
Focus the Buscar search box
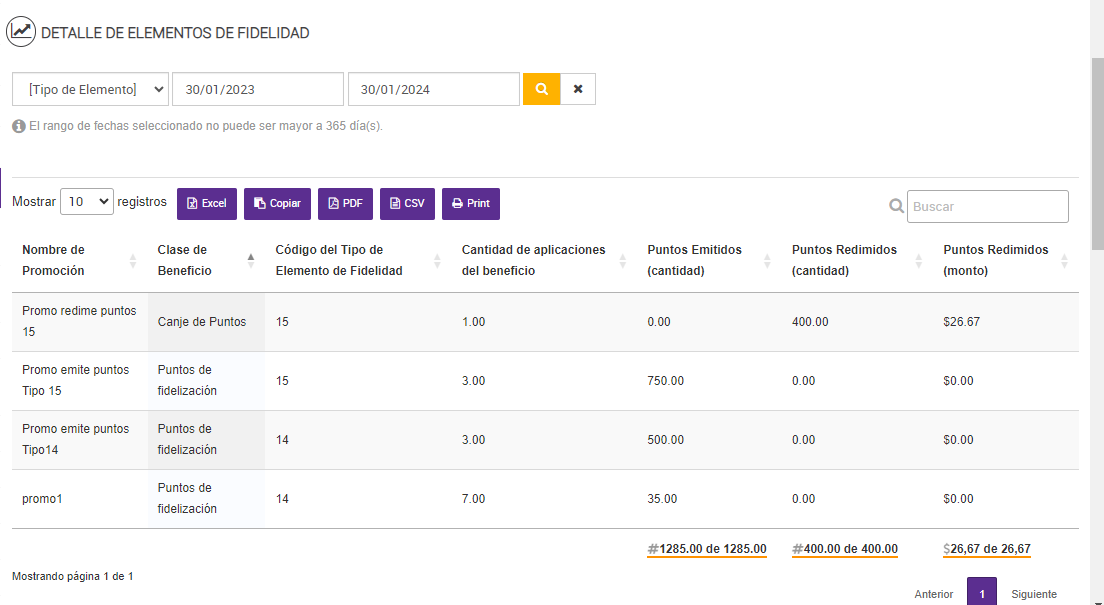[x=987, y=206]
